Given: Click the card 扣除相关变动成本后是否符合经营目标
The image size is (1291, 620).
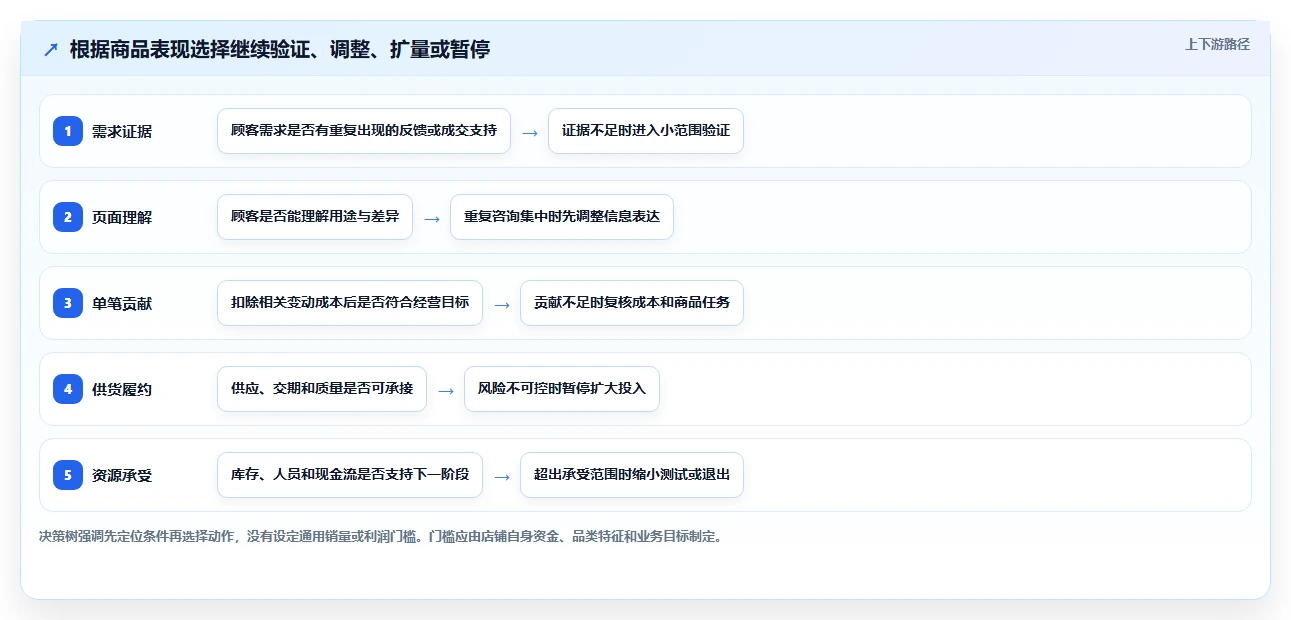Looking at the screenshot, I should [x=350, y=303].
